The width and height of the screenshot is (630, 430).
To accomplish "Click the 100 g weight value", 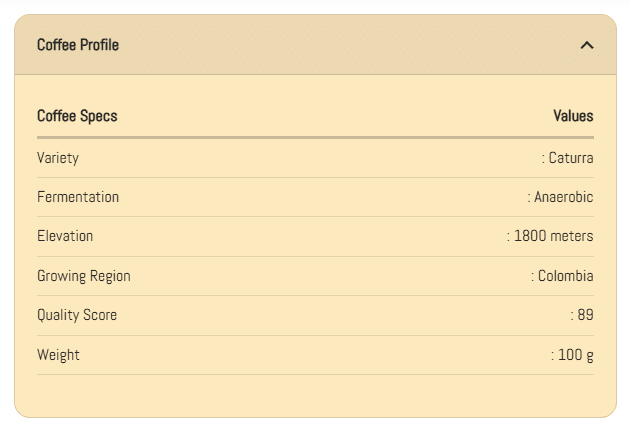I will coord(575,355).
